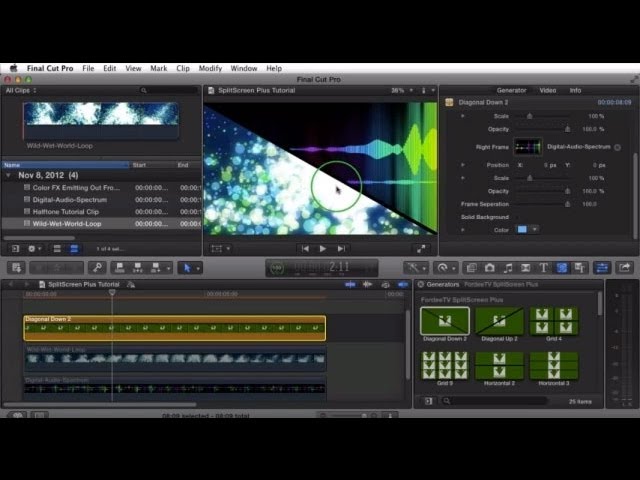640x480 pixels.
Task: Open the viewer zoom 36% dropdown
Action: point(402,90)
